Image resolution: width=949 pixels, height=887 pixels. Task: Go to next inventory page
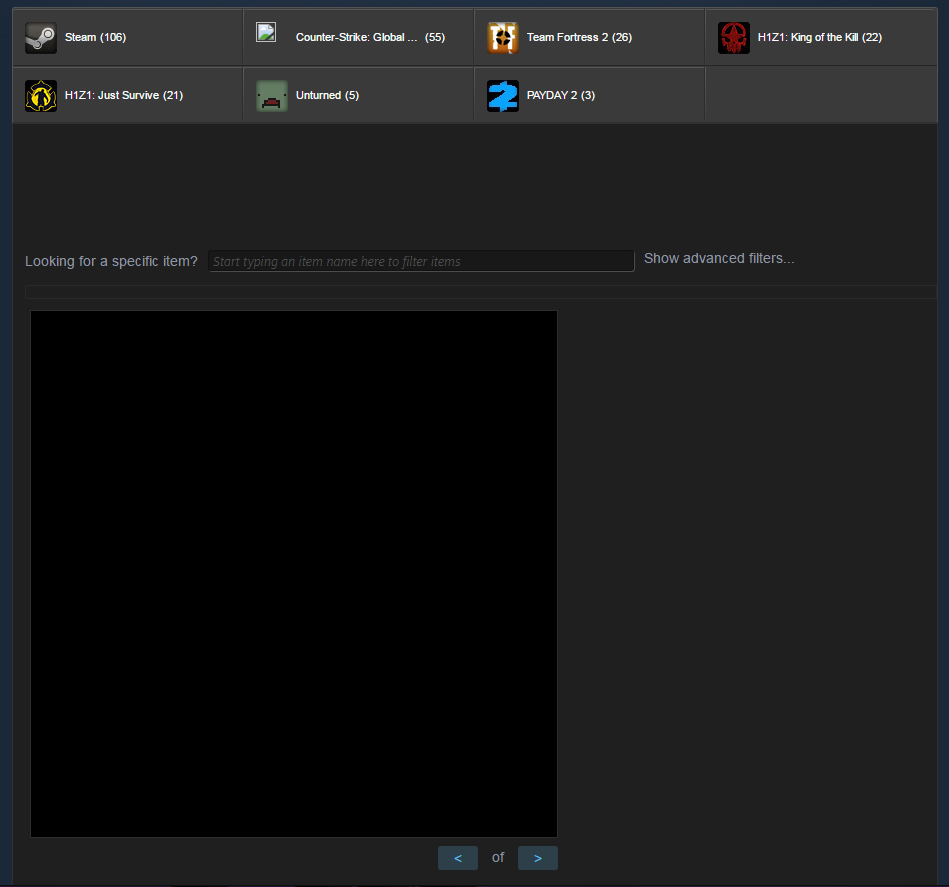(537, 858)
